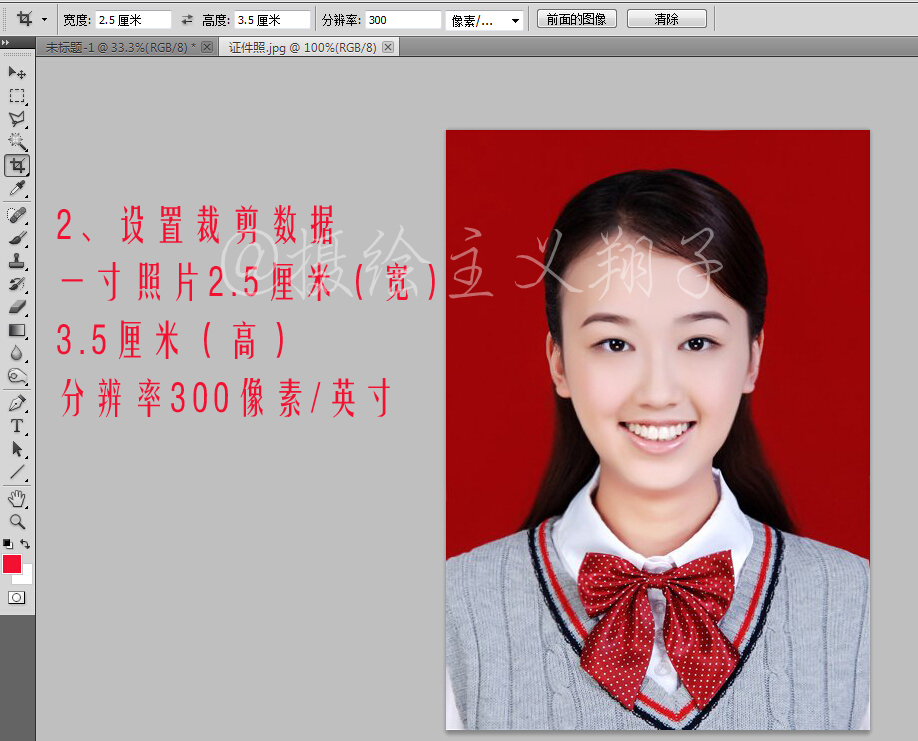The height and width of the screenshot is (741, 918).
Task: Expand the collapsed toolbox with double arrows
Action: [x=6, y=44]
